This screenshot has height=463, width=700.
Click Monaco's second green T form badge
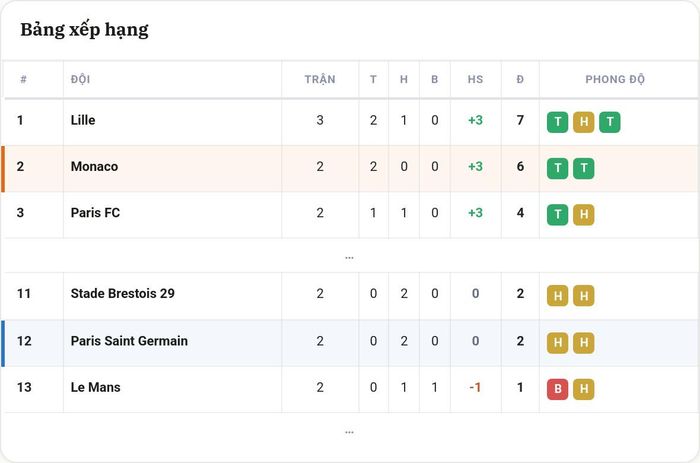point(583,168)
